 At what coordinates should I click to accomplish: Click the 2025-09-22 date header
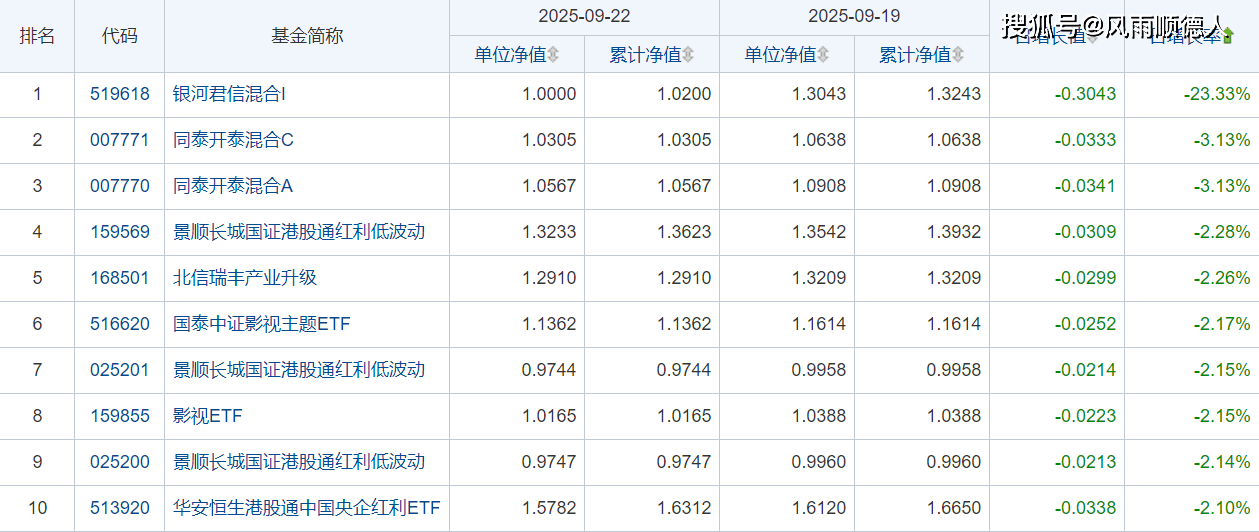[x=584, y=17]
